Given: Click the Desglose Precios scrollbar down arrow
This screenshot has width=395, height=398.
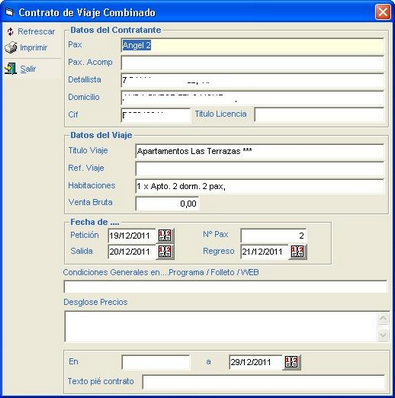Looking at the screenshot, I should click(383, 335).
